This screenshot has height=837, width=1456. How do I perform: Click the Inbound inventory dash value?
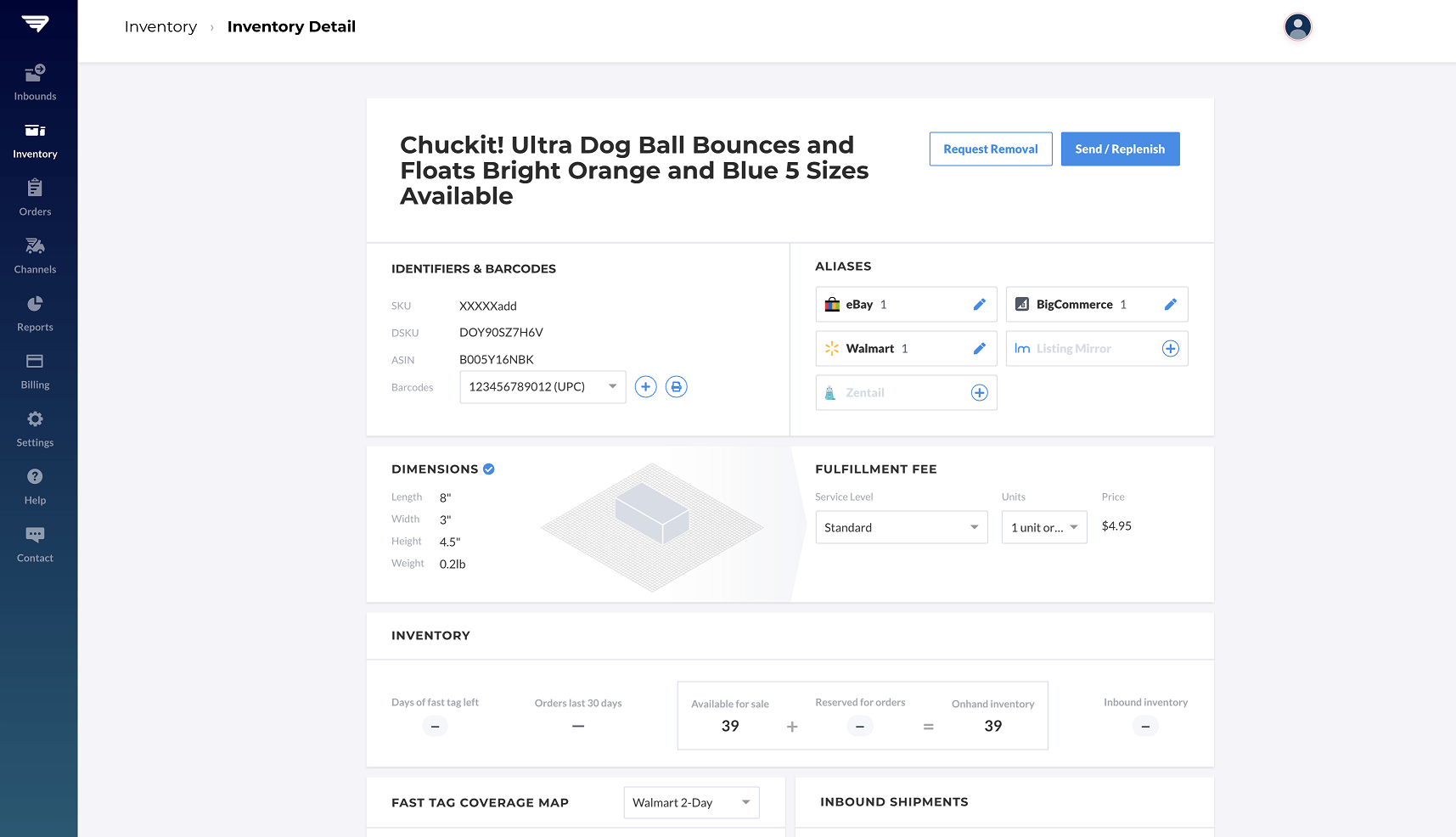point(1145,726)
